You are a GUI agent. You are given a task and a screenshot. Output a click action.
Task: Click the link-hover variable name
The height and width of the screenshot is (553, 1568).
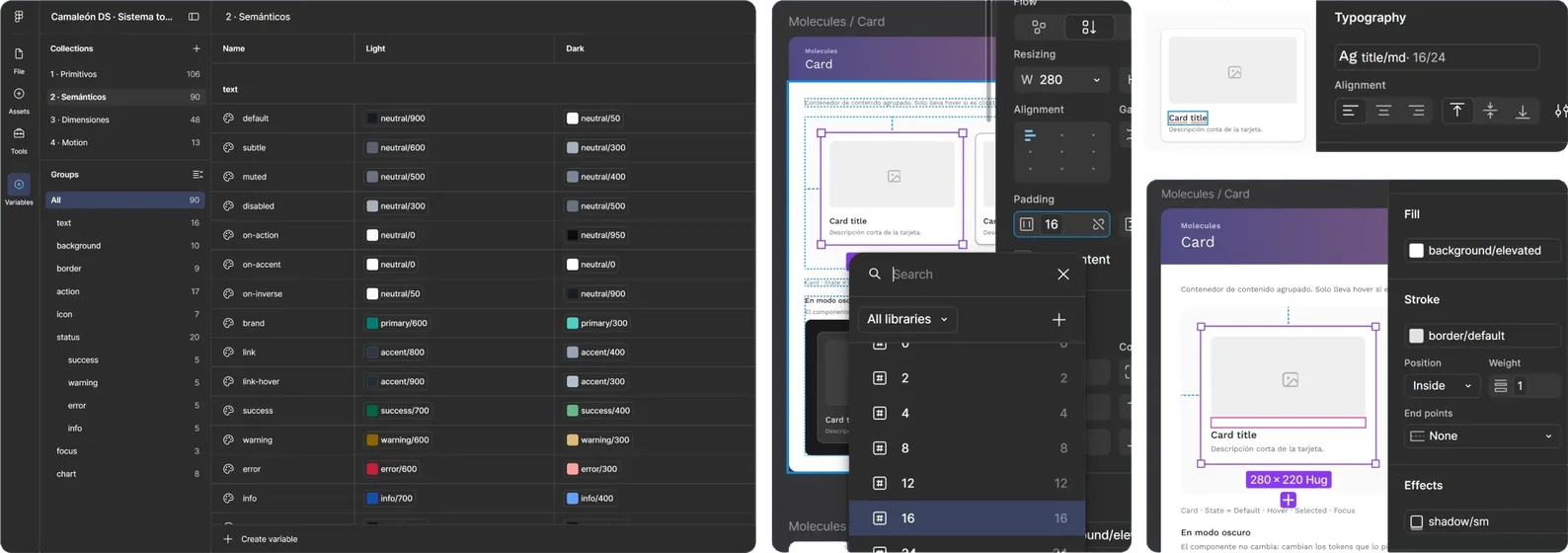click(x=261, y=381)
